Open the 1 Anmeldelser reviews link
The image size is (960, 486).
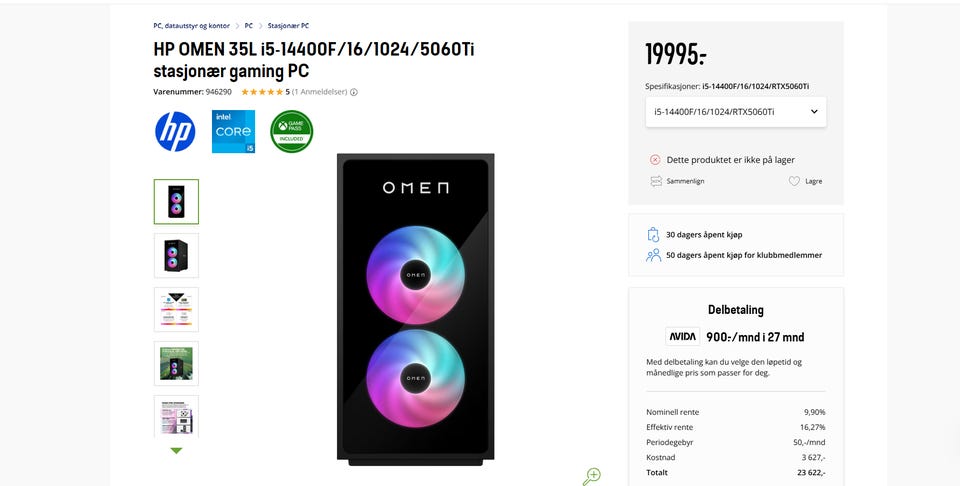click(x=319, y=92)
